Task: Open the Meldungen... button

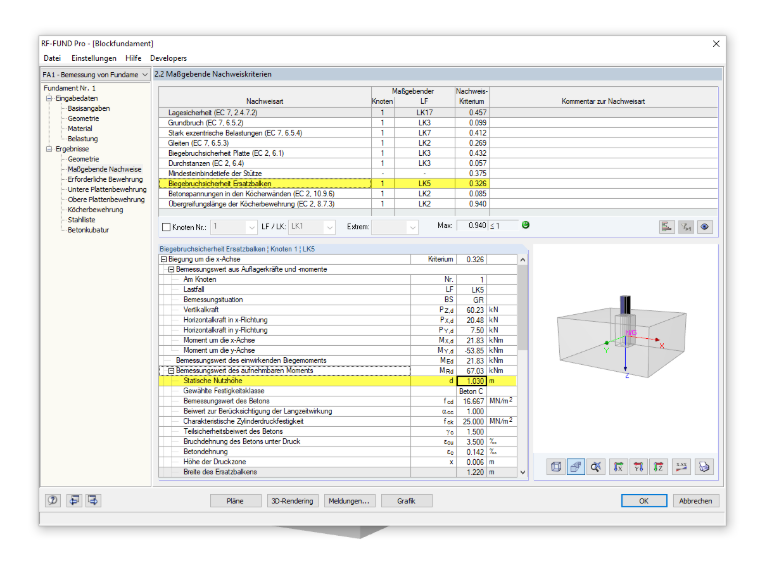Action: pyautogui.click(x=349, y=501)
